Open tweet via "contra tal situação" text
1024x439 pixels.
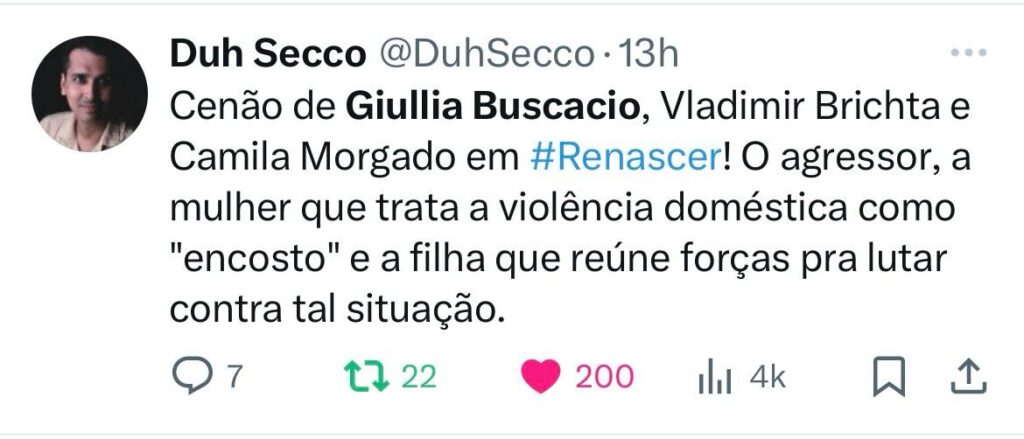click(x=337, y=310)
